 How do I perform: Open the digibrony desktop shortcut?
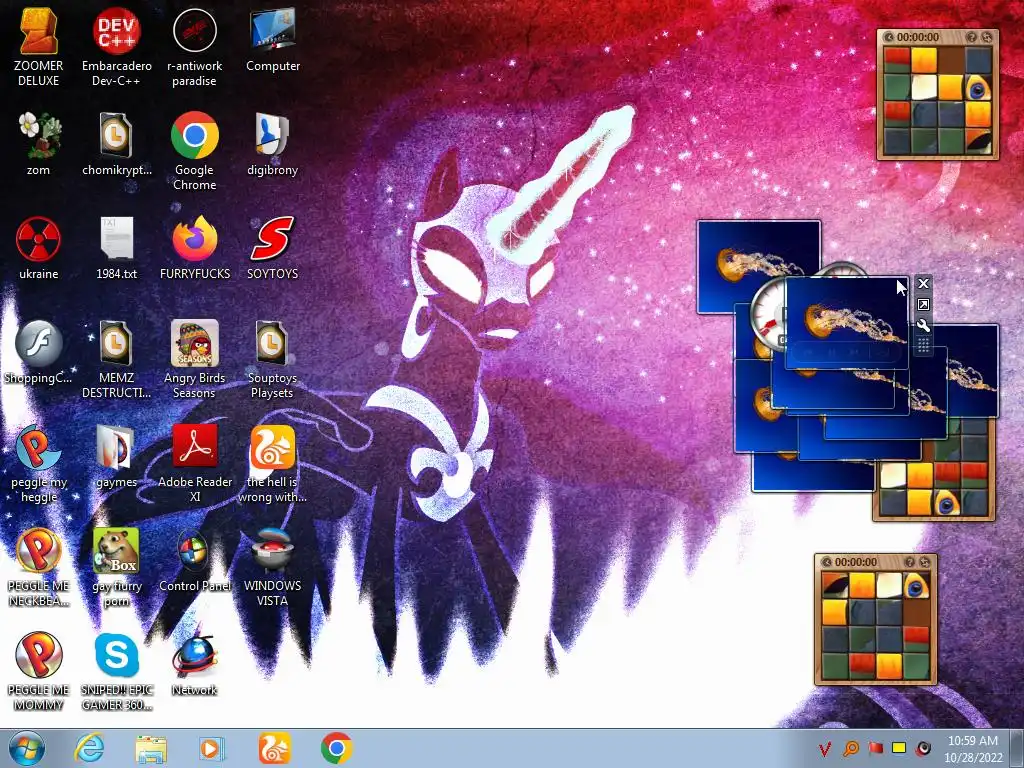click(x=272, y=144)
